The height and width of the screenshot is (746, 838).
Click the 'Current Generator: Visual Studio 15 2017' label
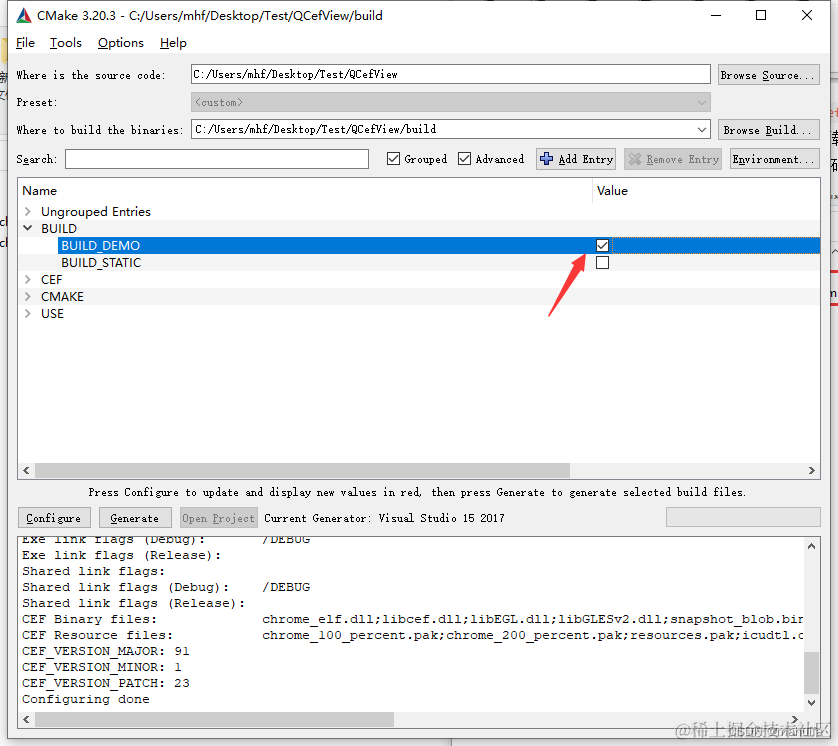[384, 518]
